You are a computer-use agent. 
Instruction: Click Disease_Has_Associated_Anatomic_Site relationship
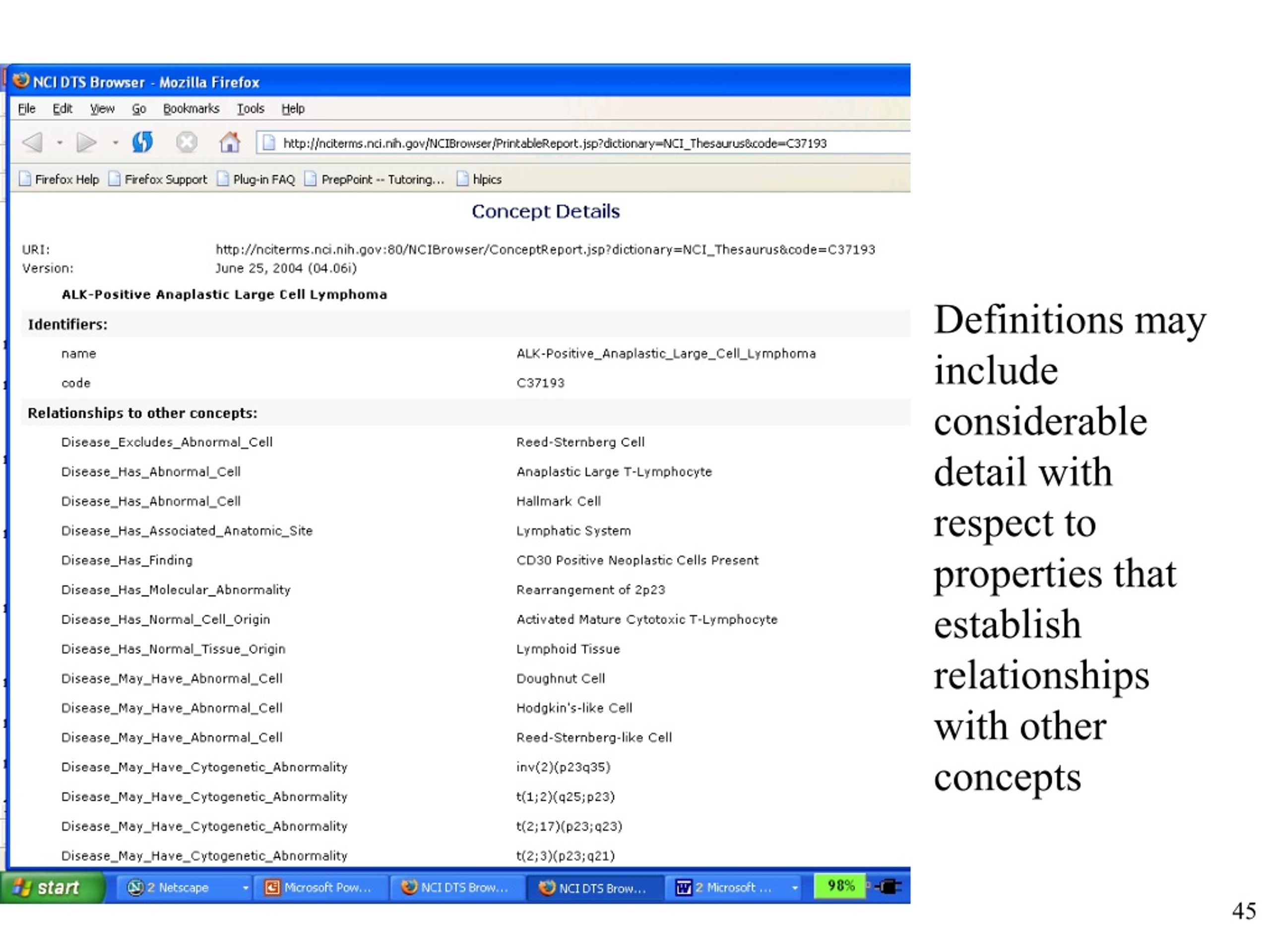(187, 531)
